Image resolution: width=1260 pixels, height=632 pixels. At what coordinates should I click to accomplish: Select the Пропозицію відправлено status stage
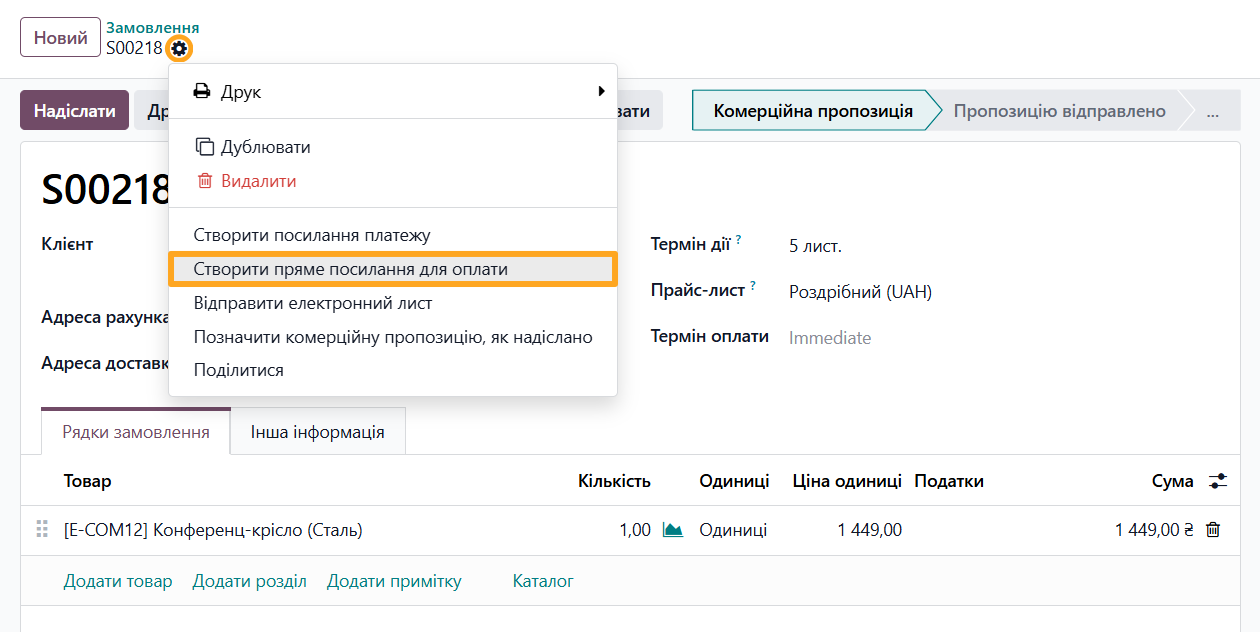coord(1059,111)
